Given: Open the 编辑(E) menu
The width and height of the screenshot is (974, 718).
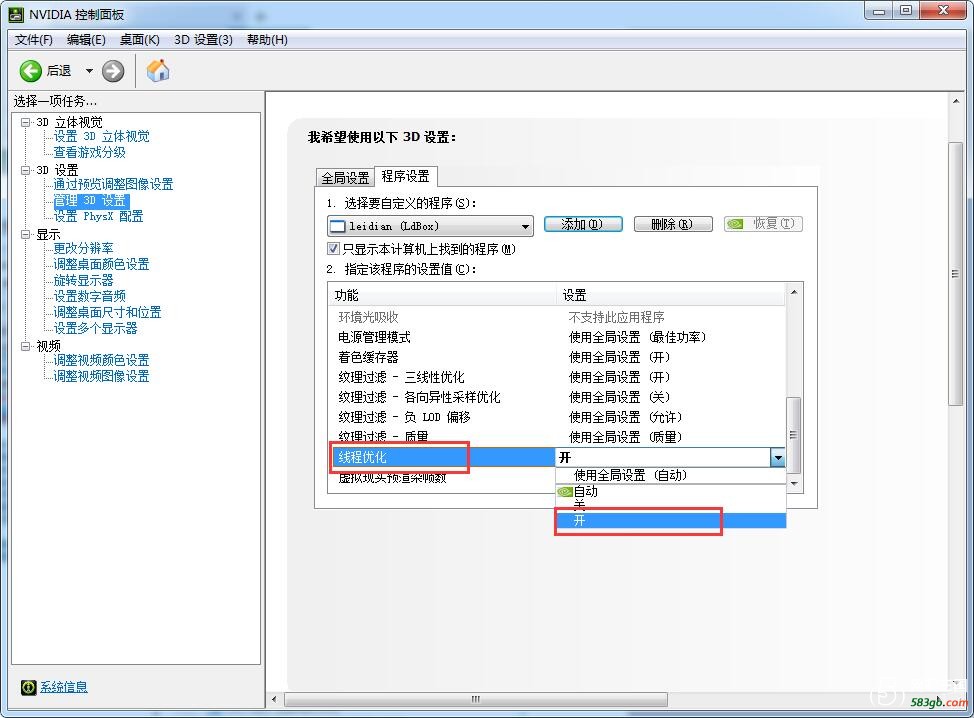Looking at the screenshot, I should [x=86, y=40].
